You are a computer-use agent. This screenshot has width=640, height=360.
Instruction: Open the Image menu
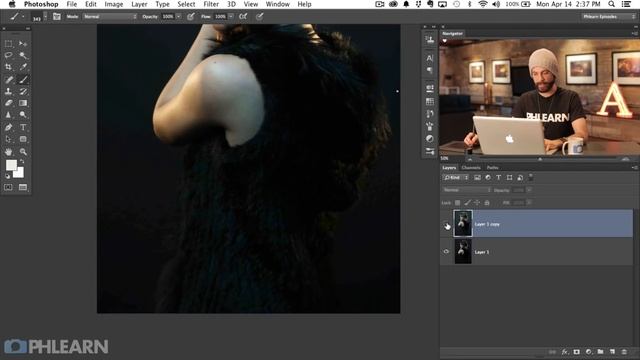tap(113, 4)
